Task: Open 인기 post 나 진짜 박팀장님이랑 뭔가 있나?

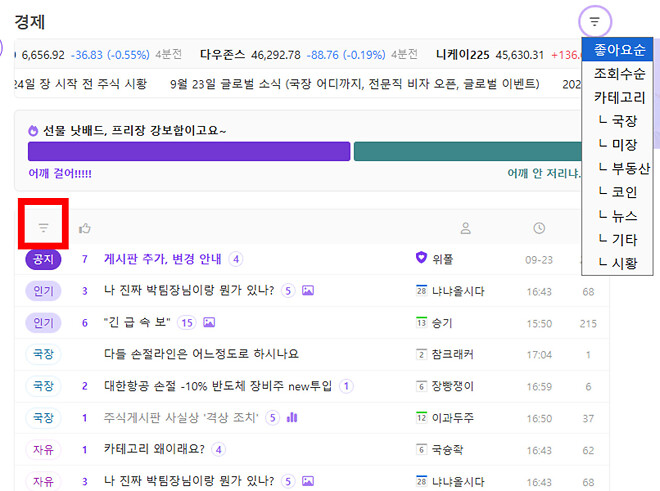Action: coord(189,290)
